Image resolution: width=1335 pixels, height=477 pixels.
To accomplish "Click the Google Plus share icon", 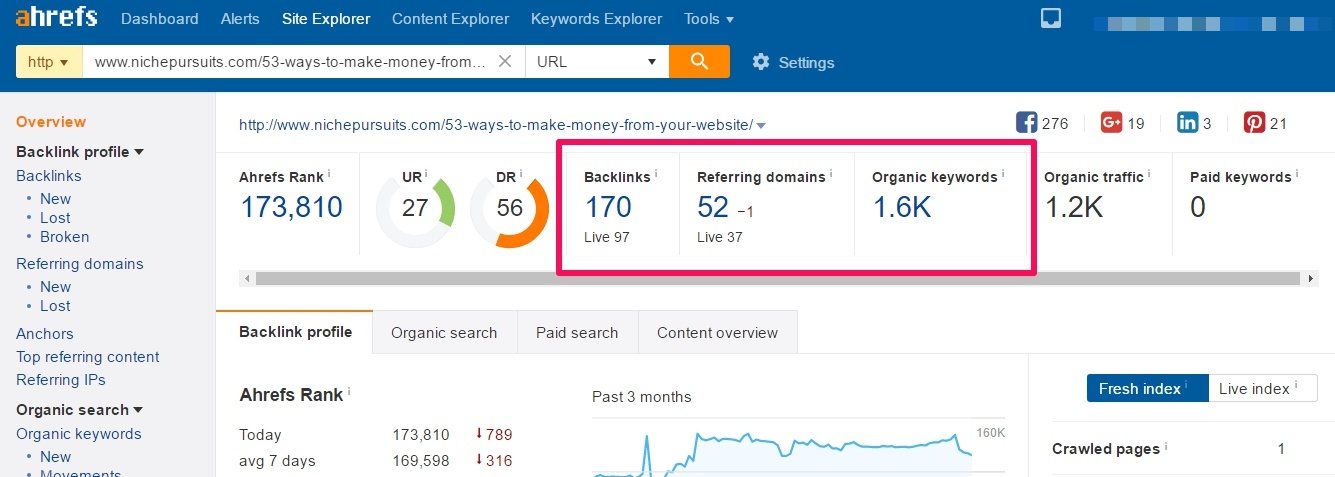I will (1111, 123).
